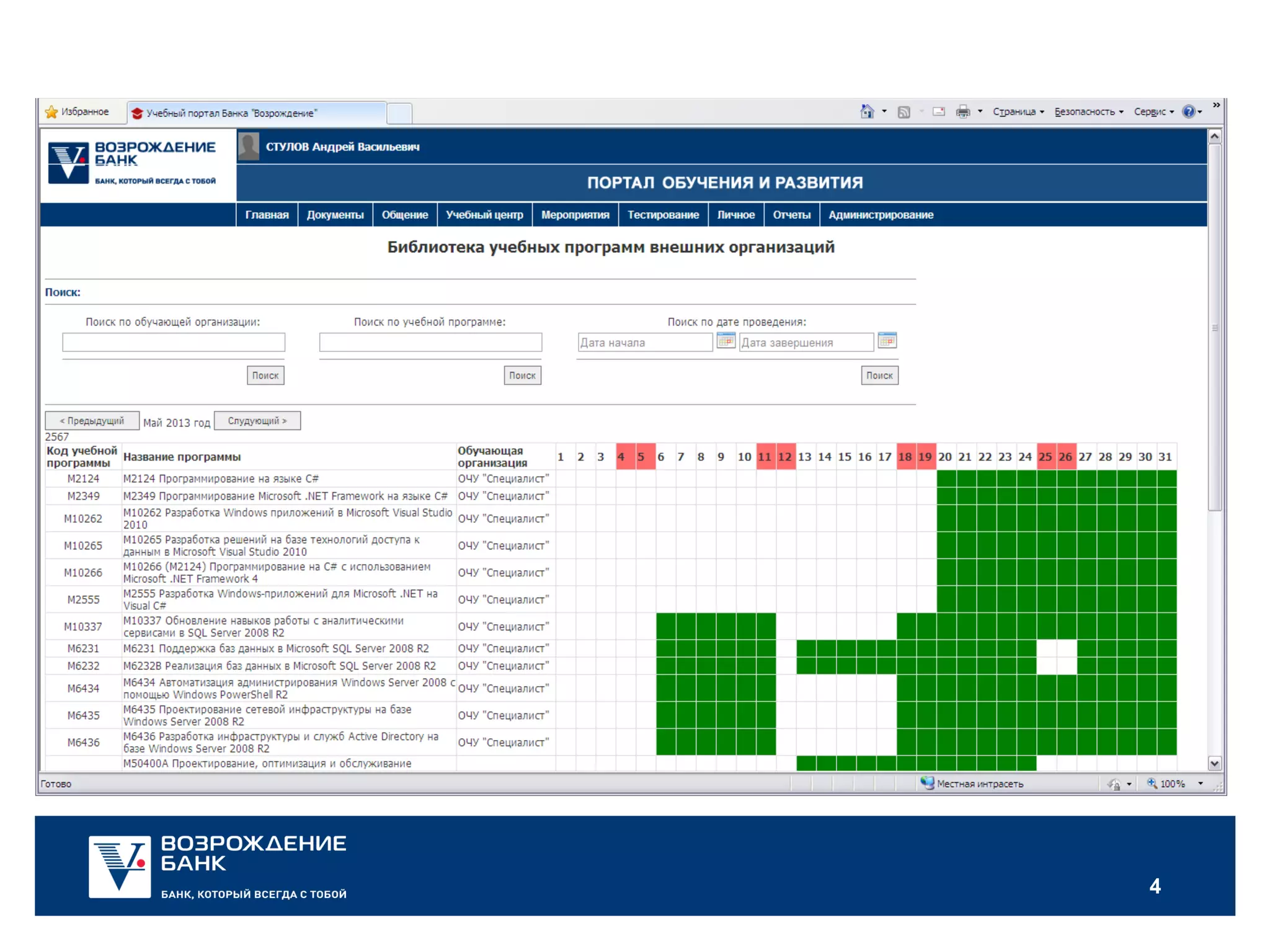1270x952 pixels.
Task: Open the 100% zoom level dropdown
Action: click(1200, 784)
